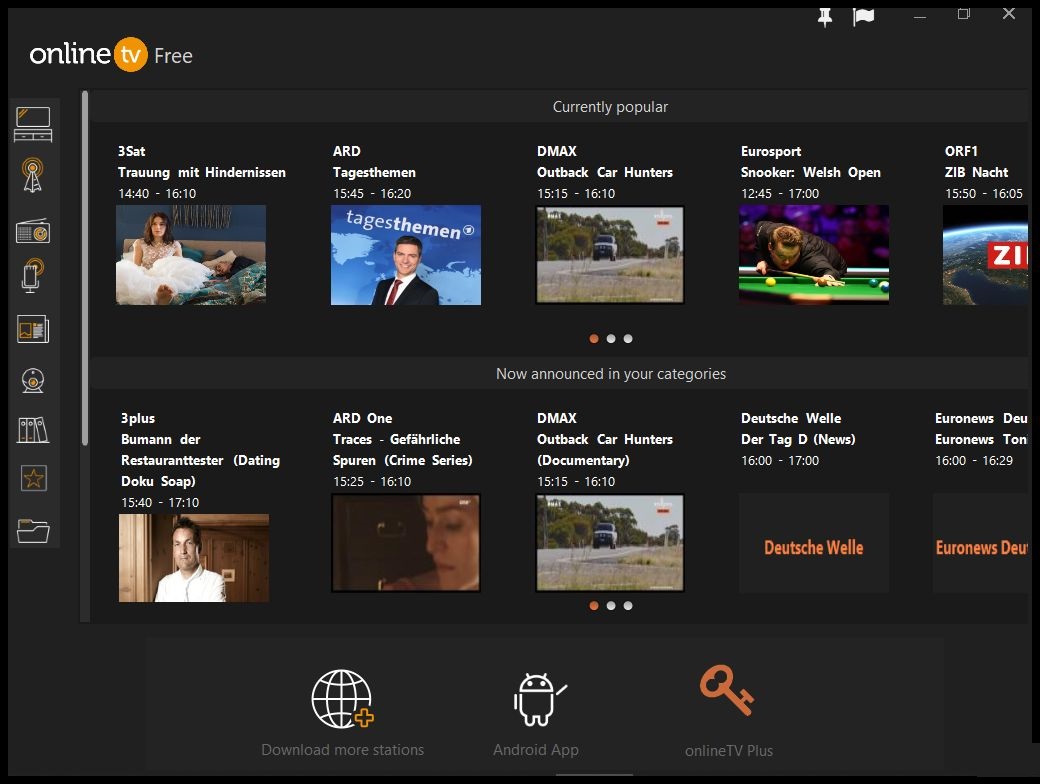Open the library books sidebar icon
The height and width of the screenshot is (784, 1040).
pyautogui.click(x=33, y=430)
